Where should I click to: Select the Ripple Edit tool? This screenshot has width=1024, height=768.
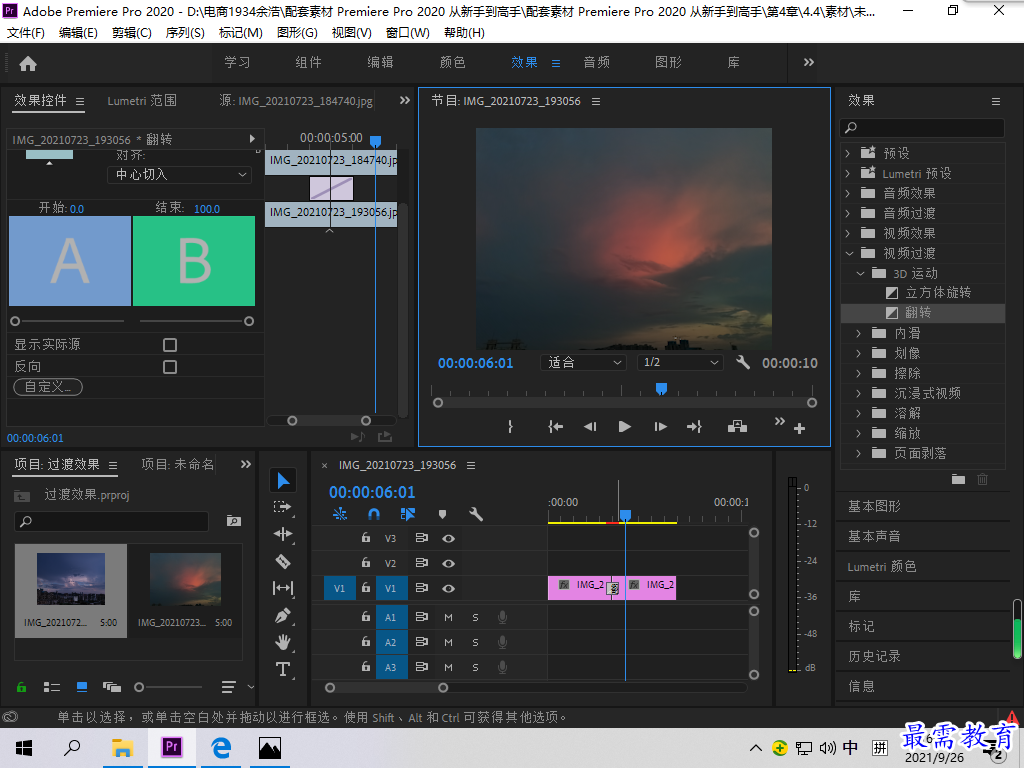point(283,534)
